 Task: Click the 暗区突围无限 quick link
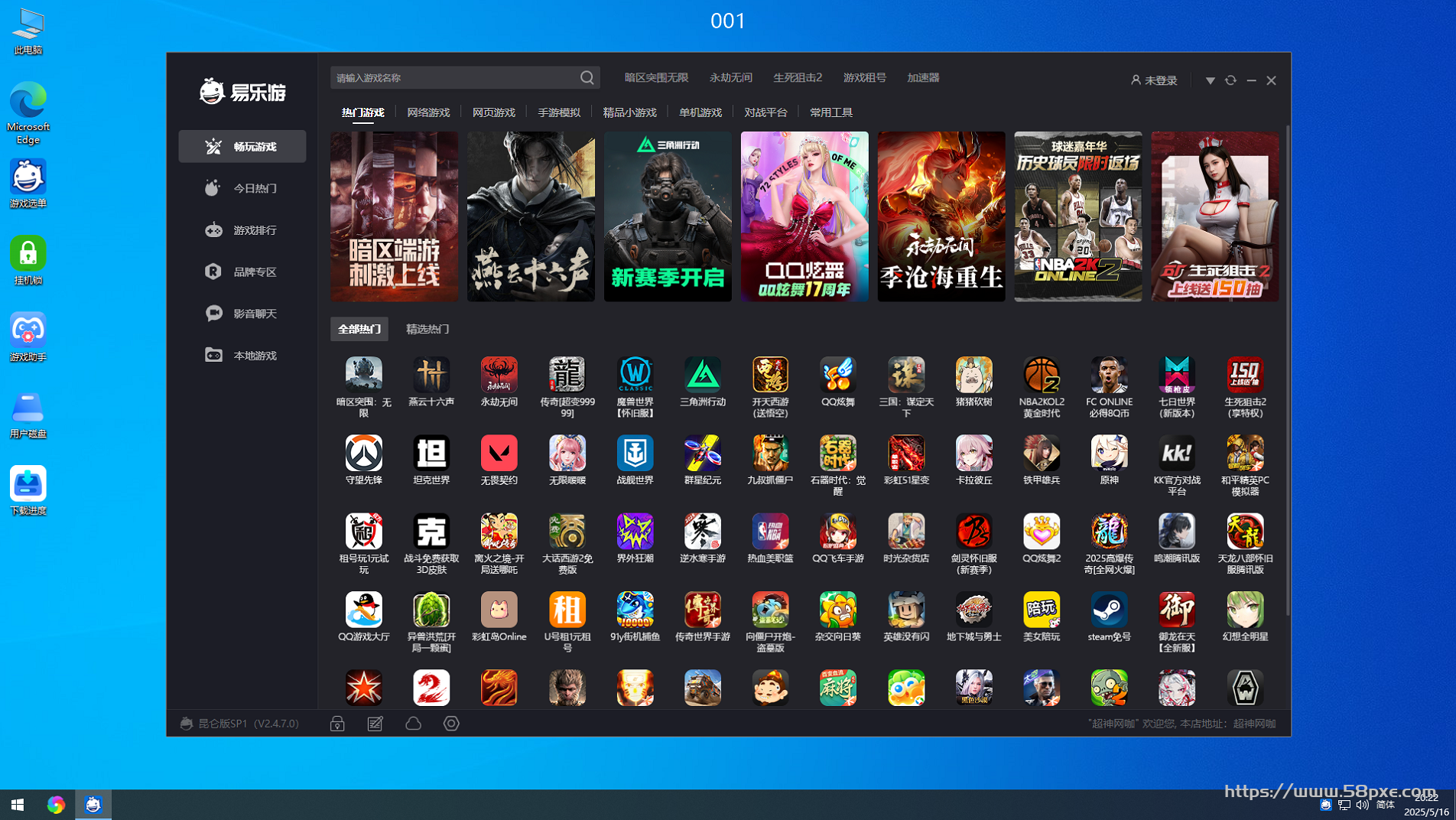pyautogui.click(x=656, y=77)
